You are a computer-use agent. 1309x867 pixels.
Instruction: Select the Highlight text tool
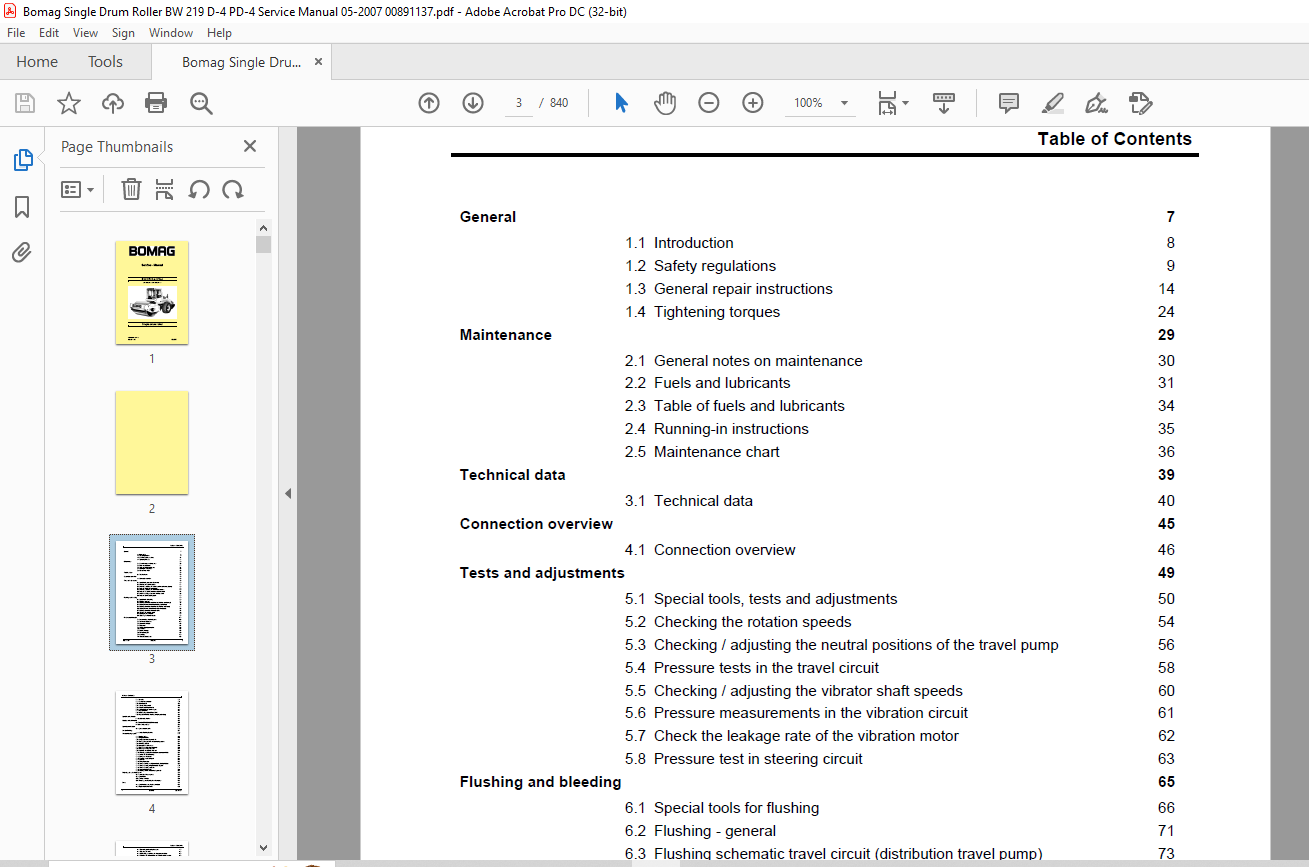pyautogui.click(x=1053, y=103)
